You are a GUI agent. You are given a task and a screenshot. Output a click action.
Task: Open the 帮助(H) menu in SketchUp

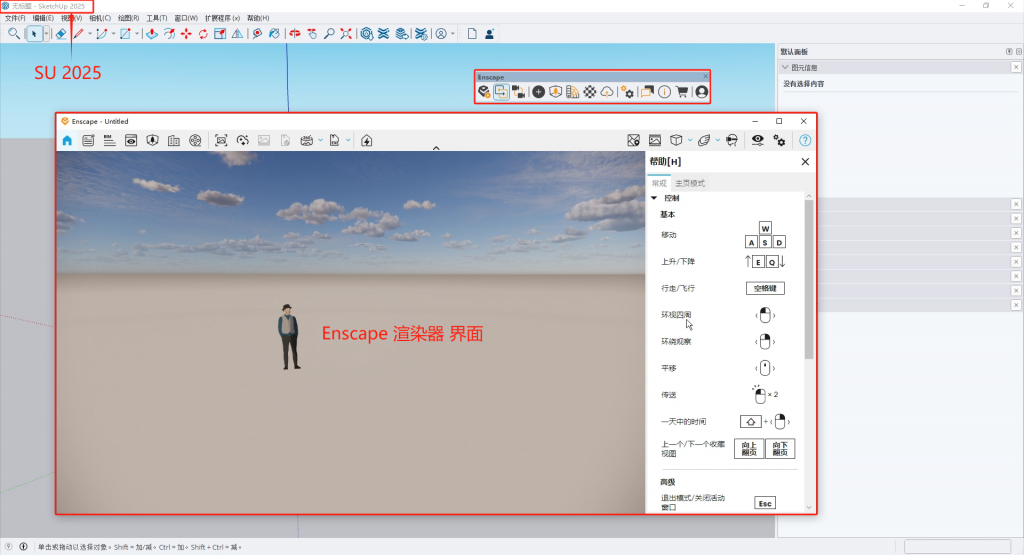click(258, 18)
